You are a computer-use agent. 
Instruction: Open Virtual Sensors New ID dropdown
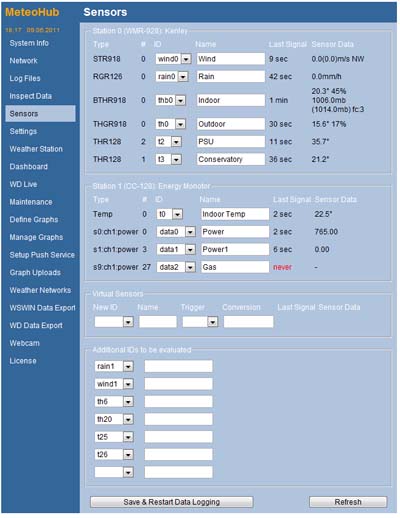114,322
